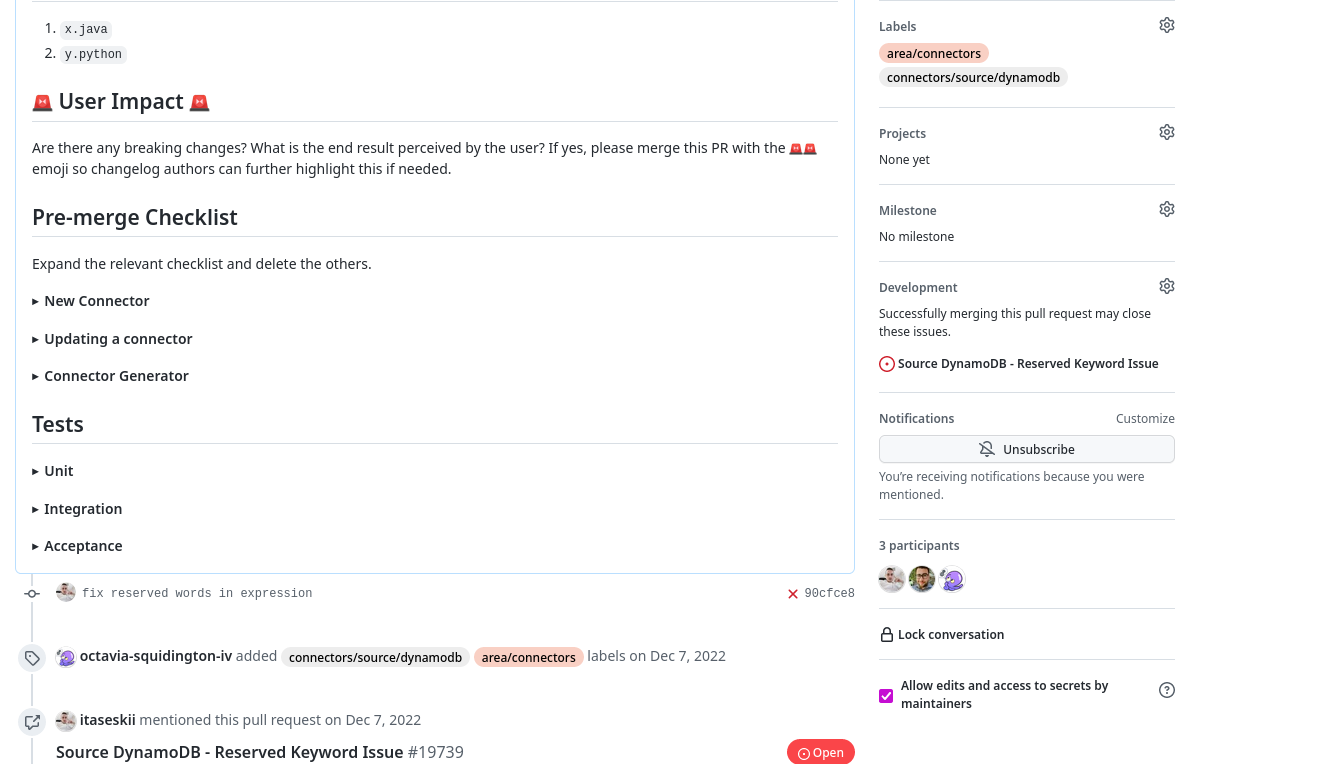Click the open issue icon in Development
The width and height of the screenshot is (1317, 764).
(887, 364)
